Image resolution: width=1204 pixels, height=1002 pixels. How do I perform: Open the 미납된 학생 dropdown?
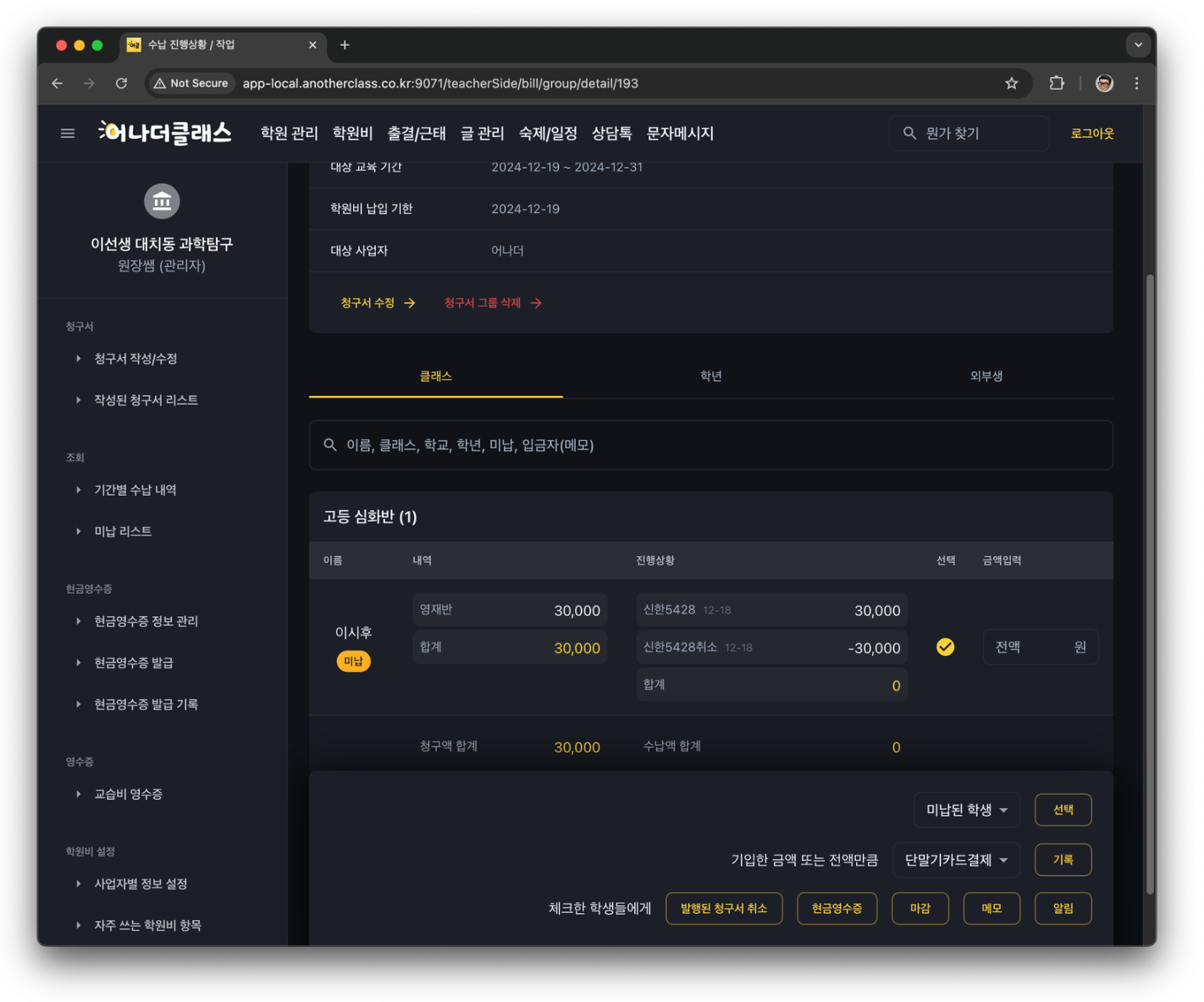pyautogui.click(x=967, y=810)
